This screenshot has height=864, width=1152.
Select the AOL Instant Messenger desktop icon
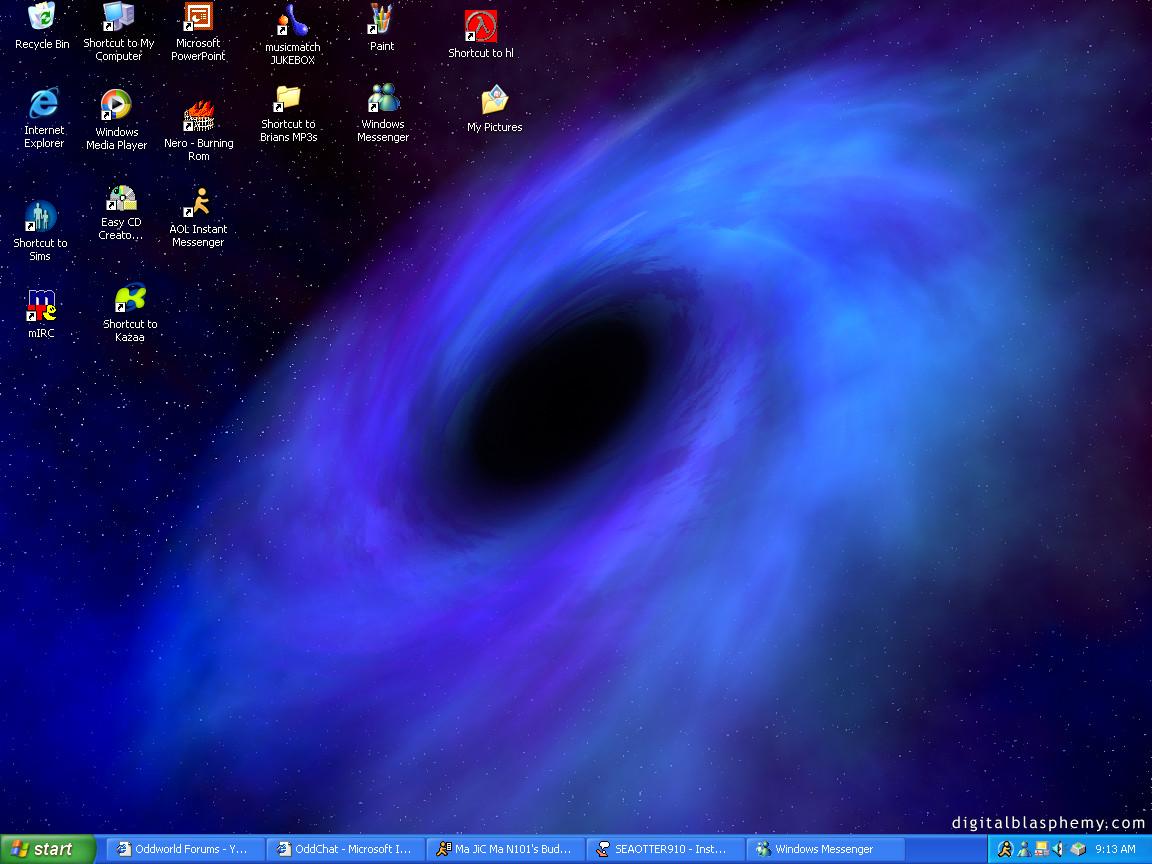pyautogui.click(x=198, y=203)
